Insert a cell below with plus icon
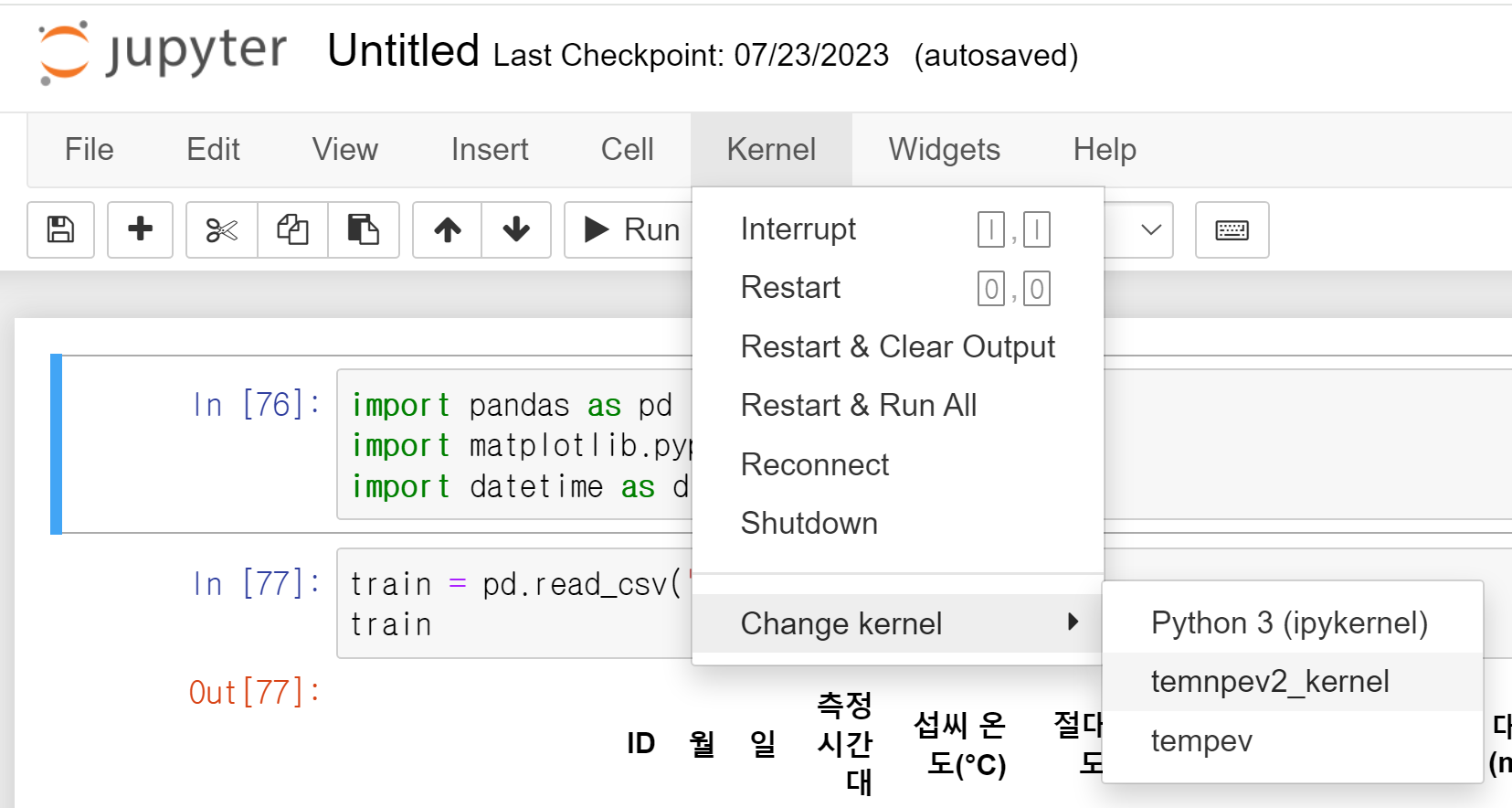This screenshot has width=1512, height=808. [140, 229]
